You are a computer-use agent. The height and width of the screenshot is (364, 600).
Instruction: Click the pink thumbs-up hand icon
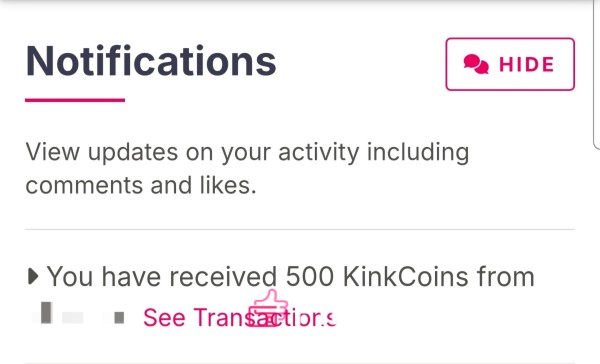tap(268, 309)
